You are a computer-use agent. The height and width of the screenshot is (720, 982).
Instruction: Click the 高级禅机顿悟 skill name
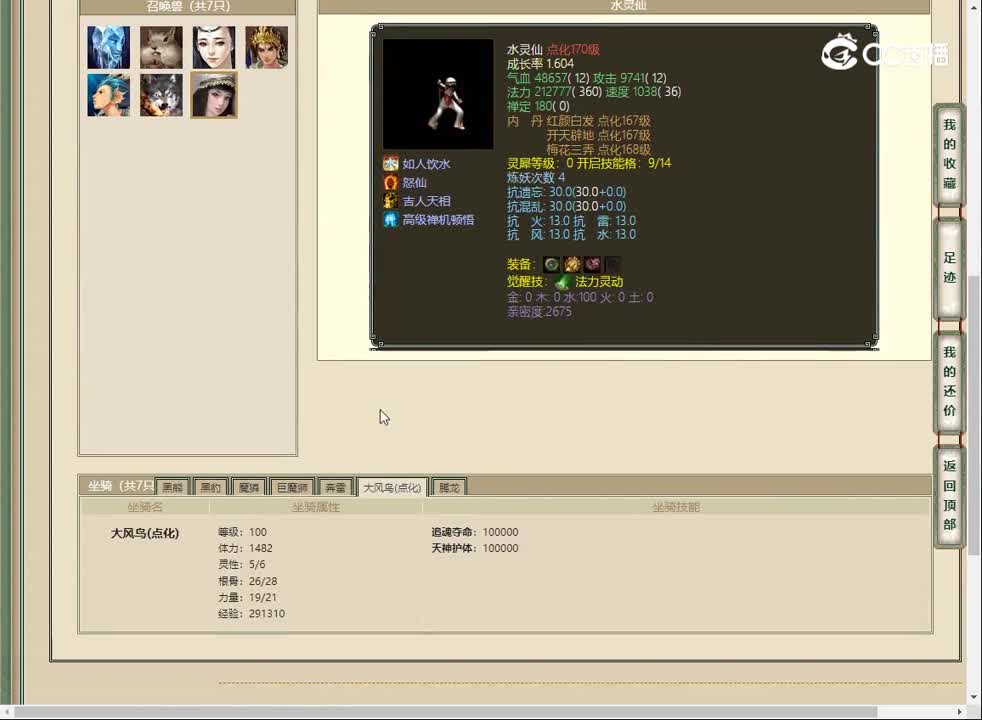(438, 220)
